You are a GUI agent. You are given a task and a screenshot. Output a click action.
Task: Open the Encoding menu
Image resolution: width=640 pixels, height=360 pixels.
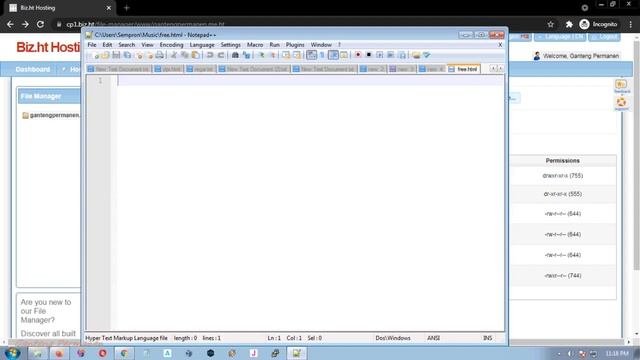pyautogui.click(x=171, y=45)
